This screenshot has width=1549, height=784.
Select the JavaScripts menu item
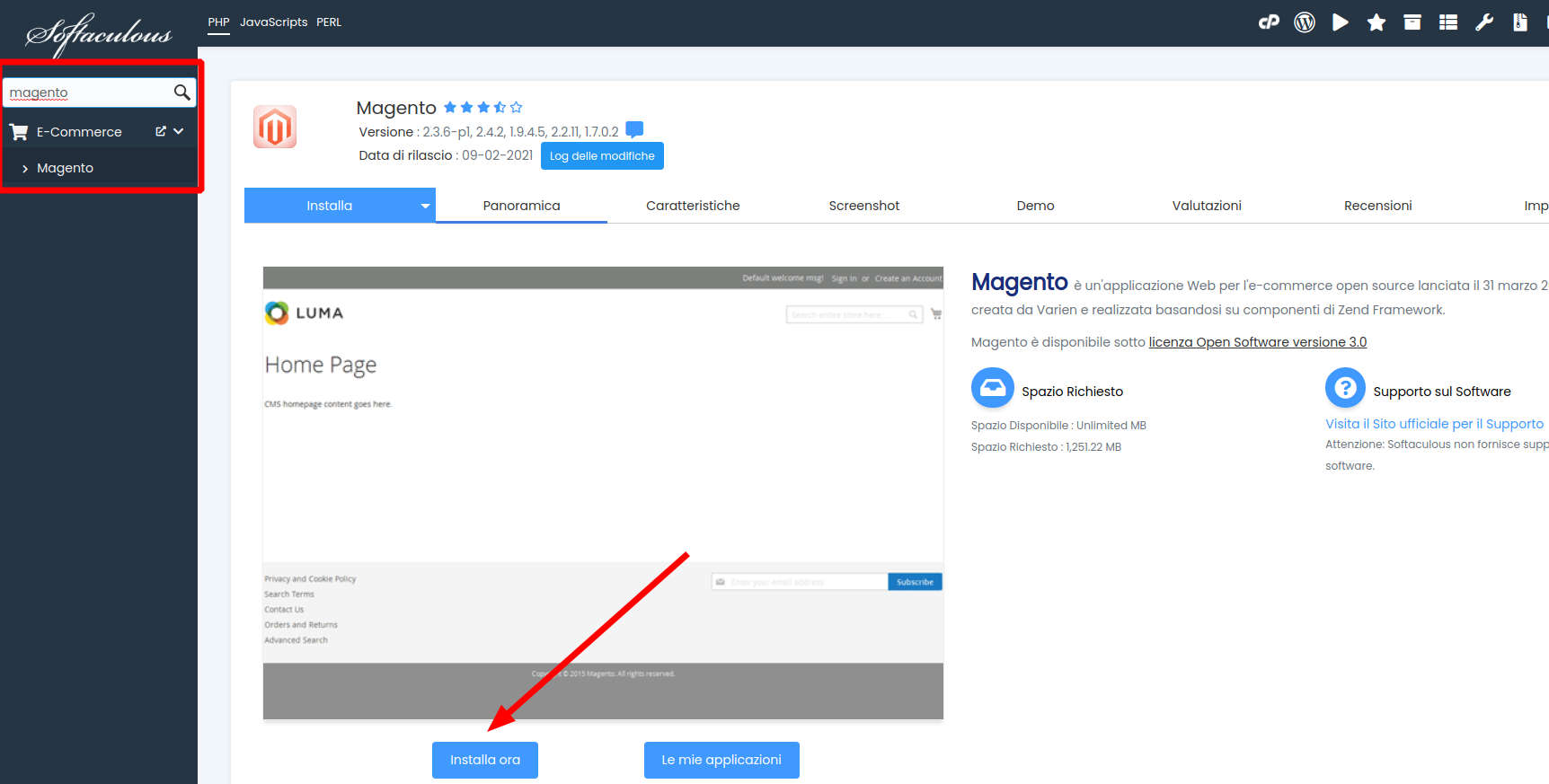coord(273,22)
